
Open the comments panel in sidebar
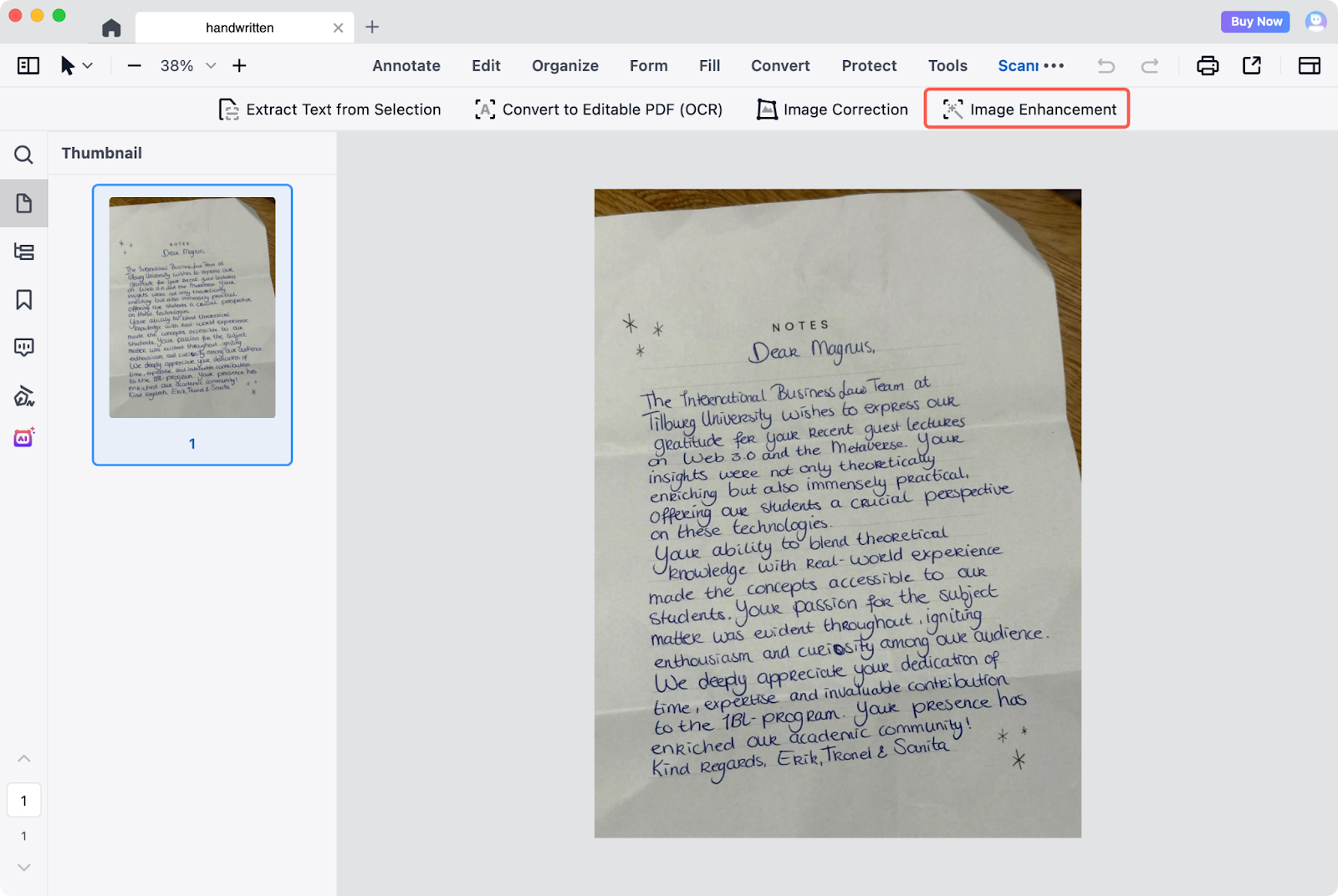(23, 348)
